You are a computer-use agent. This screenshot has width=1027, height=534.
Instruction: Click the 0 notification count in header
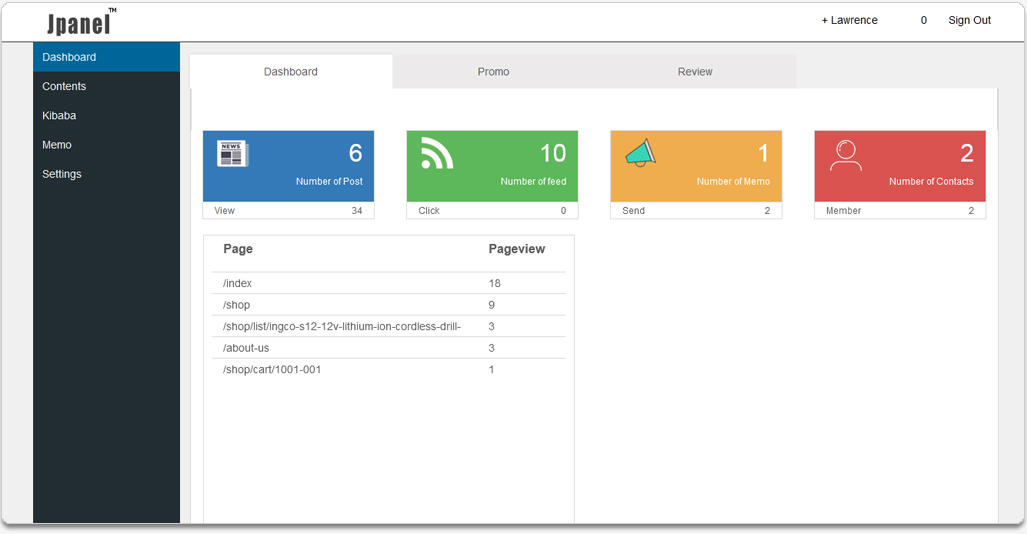tap(924, 20)
